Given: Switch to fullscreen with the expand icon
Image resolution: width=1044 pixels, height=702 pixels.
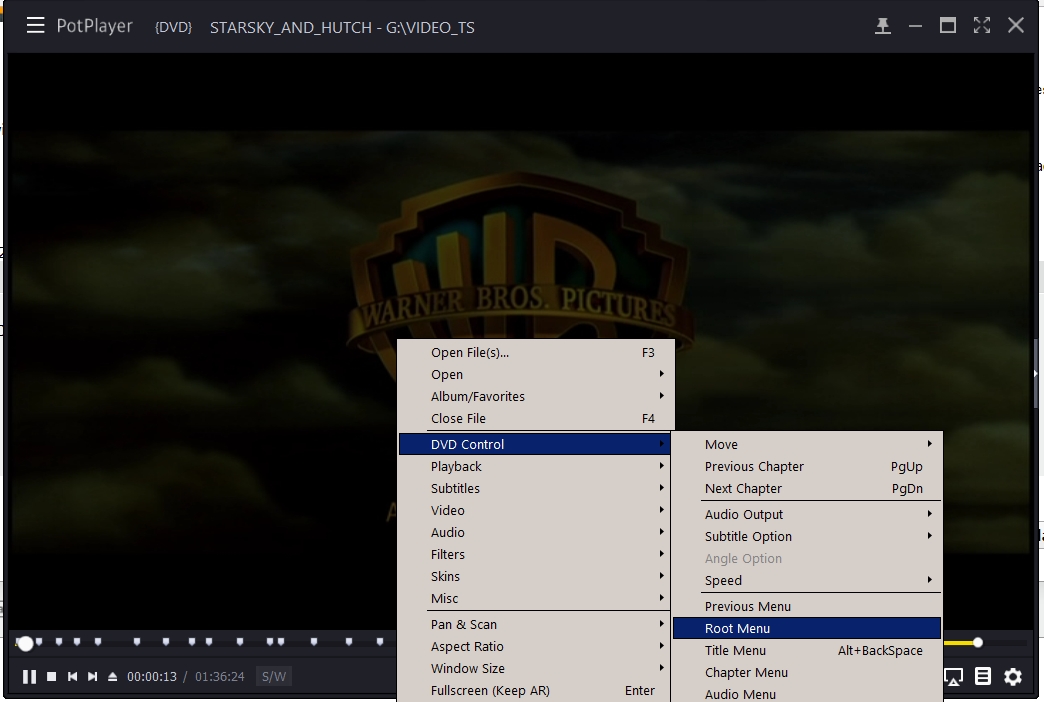Looking at the screenshot, I should point(982,25).
